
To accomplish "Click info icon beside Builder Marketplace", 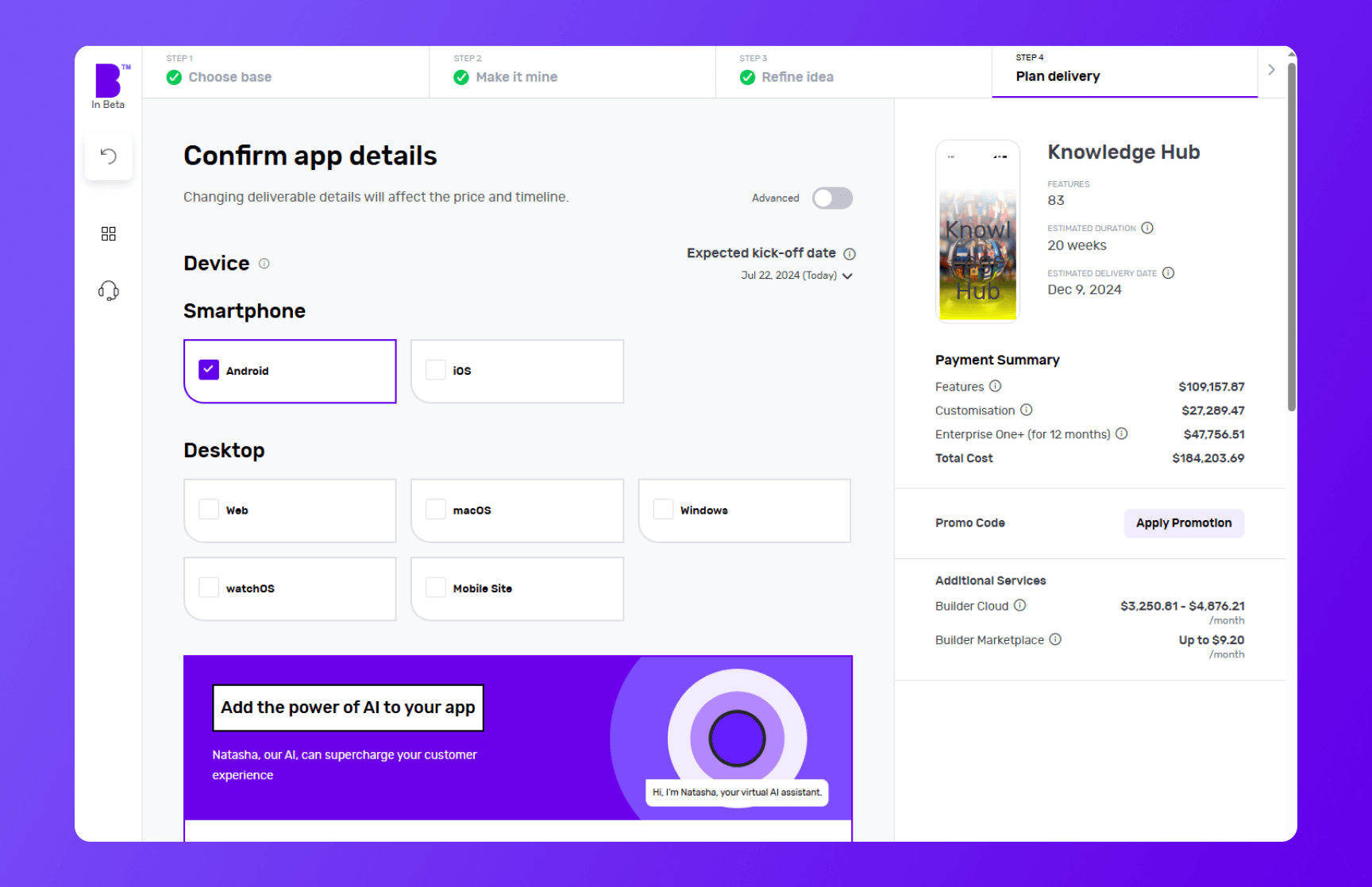I will point(1055,639).
